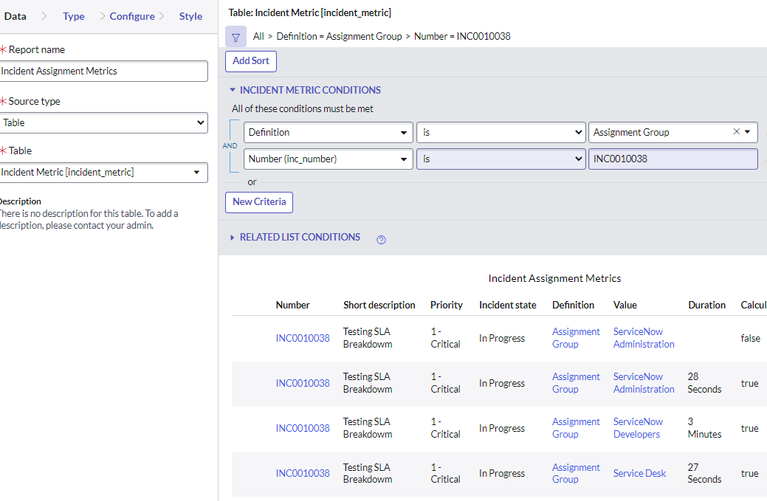
Task: Click the Definition column header
Action: [573, 305]
